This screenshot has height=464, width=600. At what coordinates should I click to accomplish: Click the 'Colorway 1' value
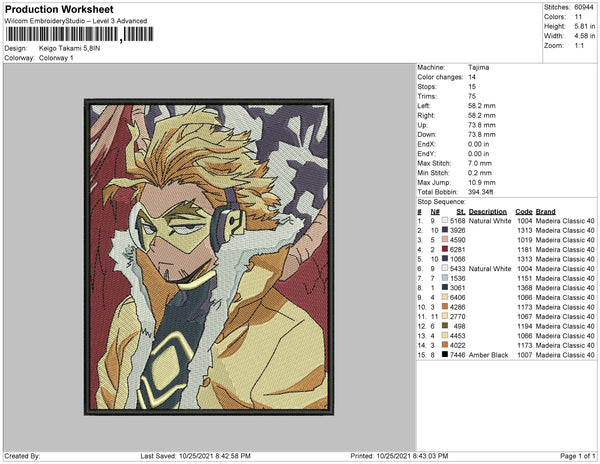point(56,58)
